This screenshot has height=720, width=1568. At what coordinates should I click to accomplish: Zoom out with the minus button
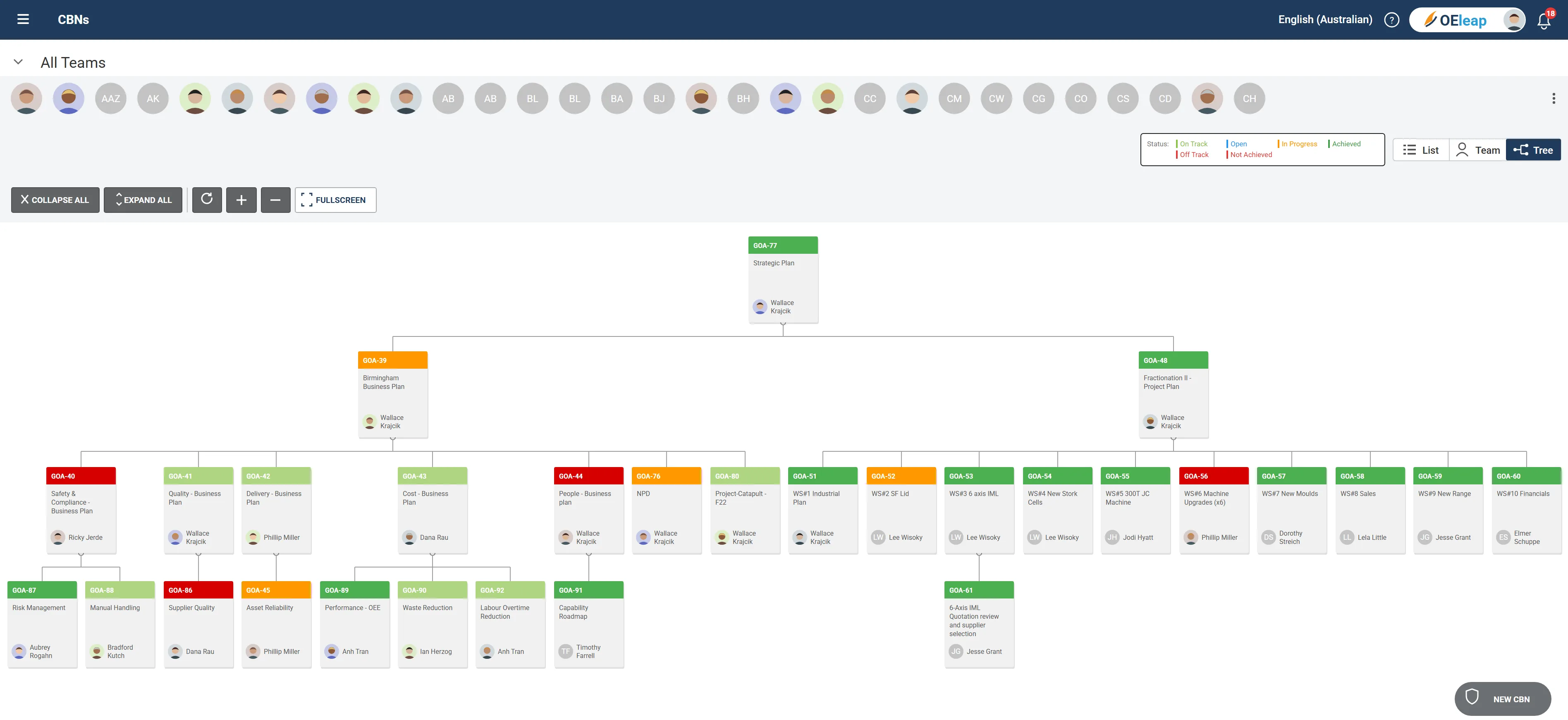(275, 200)
